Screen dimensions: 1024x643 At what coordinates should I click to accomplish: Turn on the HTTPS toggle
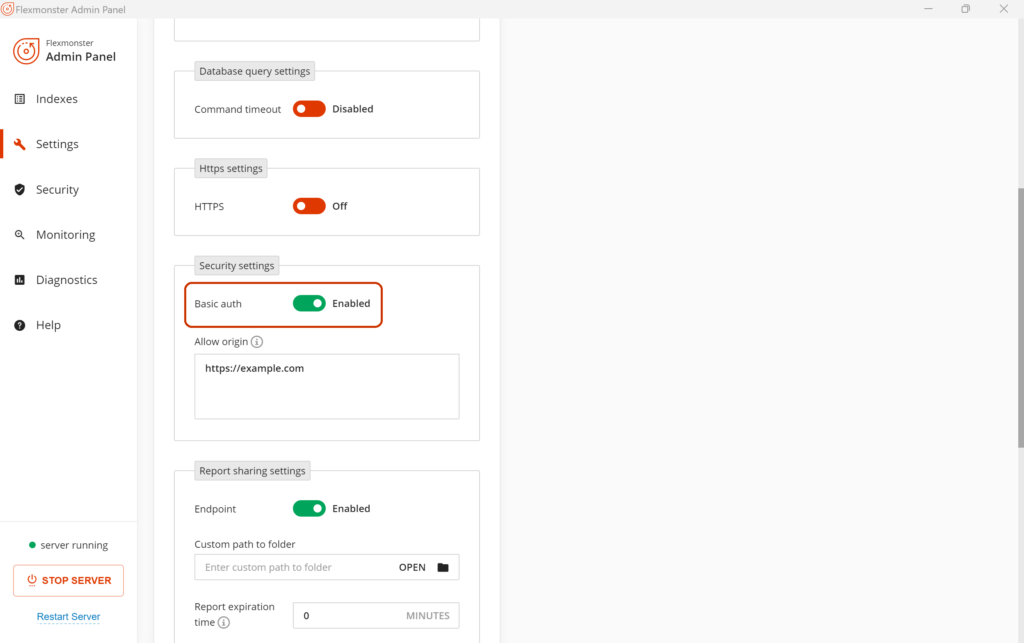click(309, 205)
